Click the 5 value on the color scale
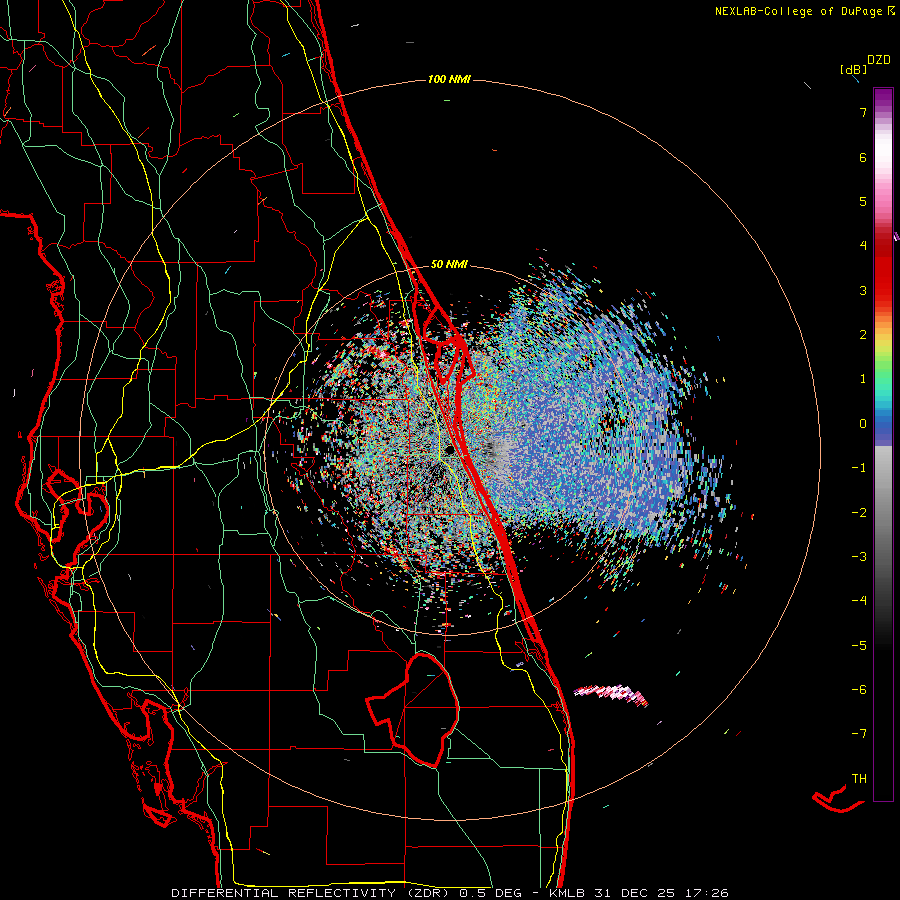This screenshot has width=900, height=900. click(x=863, y=201)
